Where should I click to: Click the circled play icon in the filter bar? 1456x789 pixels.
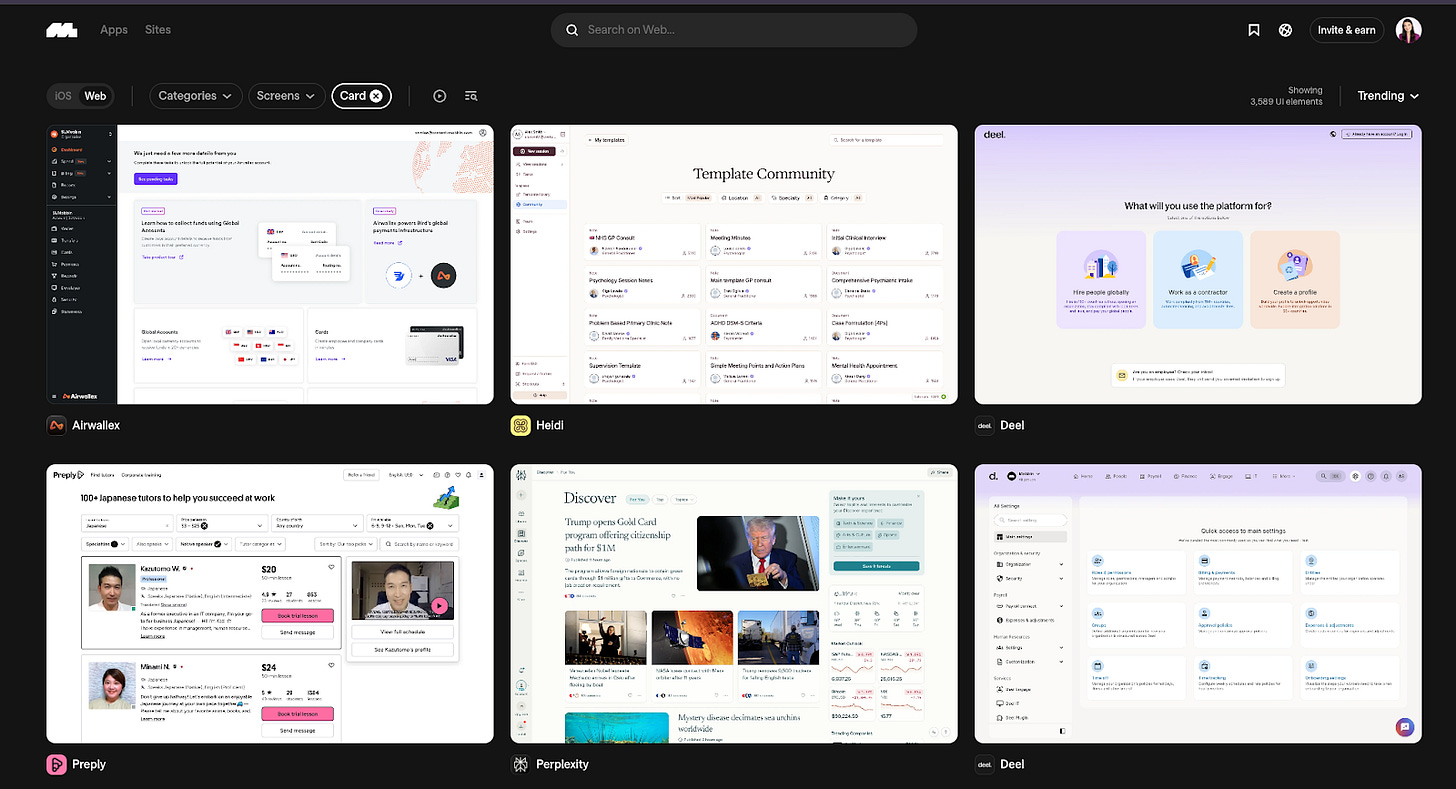coord(440,96)
